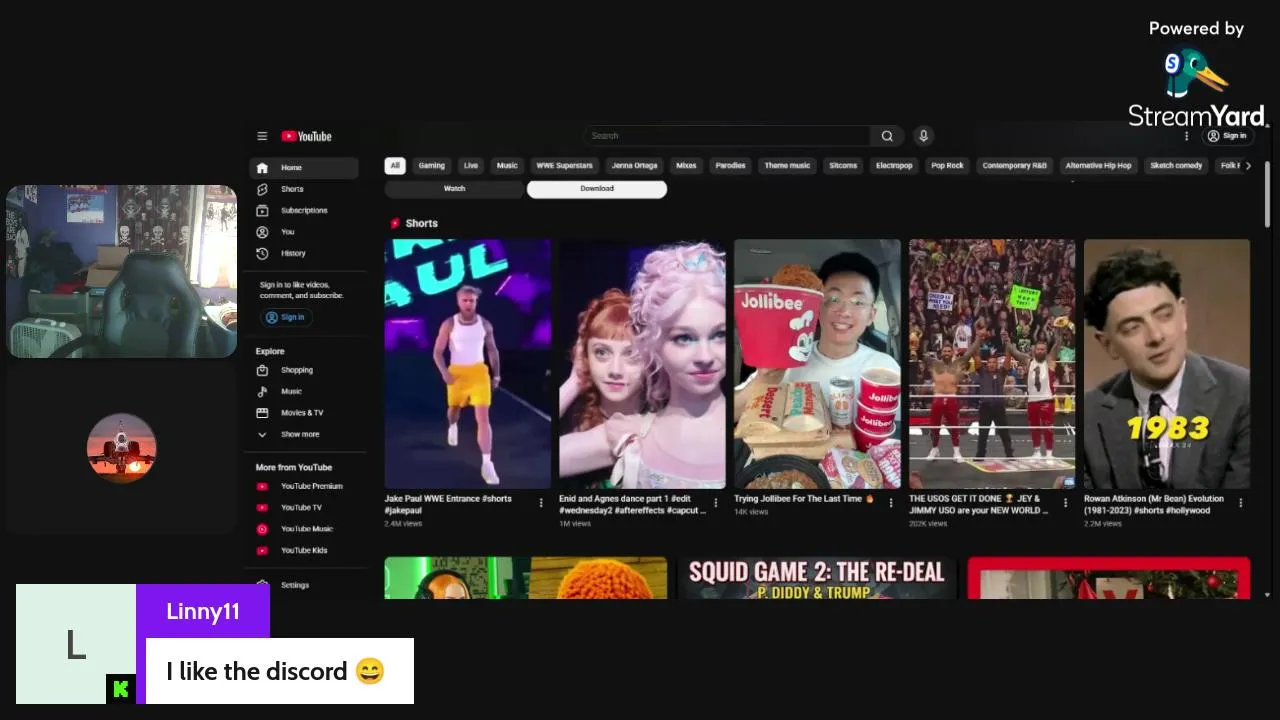The image size is (1280, 720).
Task: Select the Mixes filter chip
Action: 686,166
